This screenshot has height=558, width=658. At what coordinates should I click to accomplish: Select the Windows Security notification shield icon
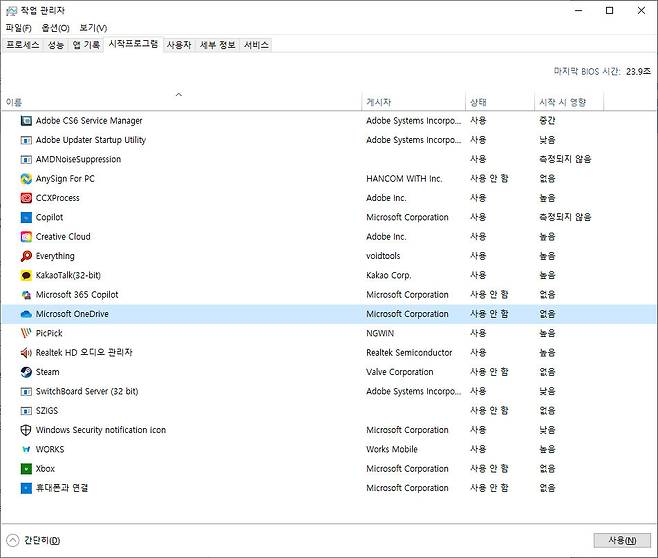26,430
